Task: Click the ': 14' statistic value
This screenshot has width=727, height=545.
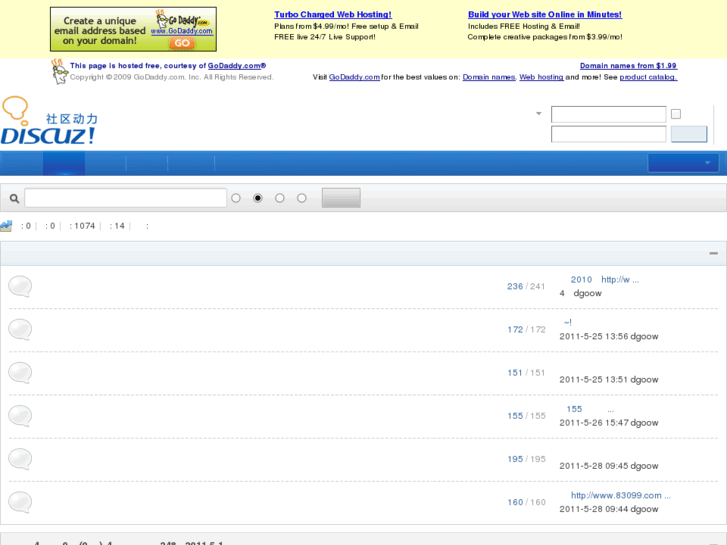Action: 117,226
